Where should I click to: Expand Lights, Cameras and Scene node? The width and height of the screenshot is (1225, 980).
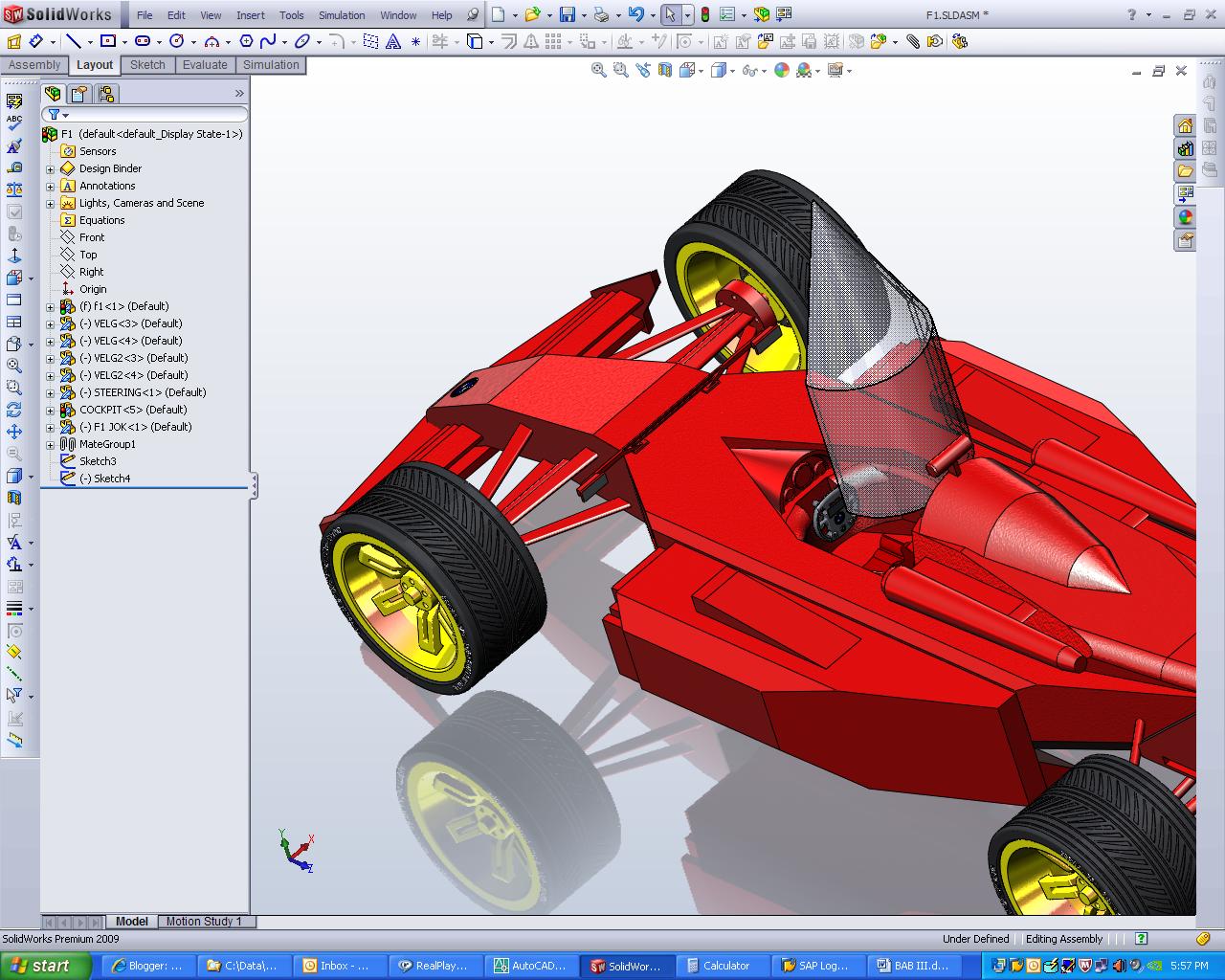pyautogui.click(x=50, y=203)
